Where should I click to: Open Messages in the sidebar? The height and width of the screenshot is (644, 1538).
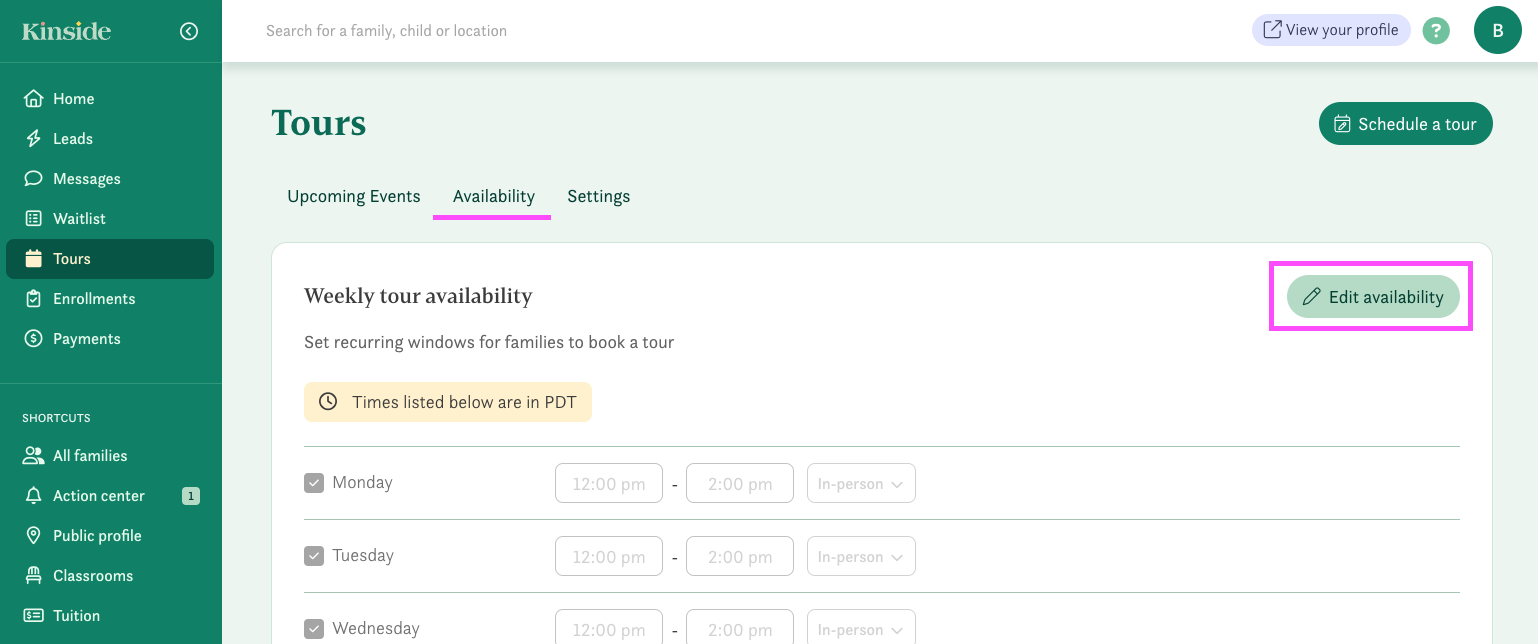(x=86, y=179)
